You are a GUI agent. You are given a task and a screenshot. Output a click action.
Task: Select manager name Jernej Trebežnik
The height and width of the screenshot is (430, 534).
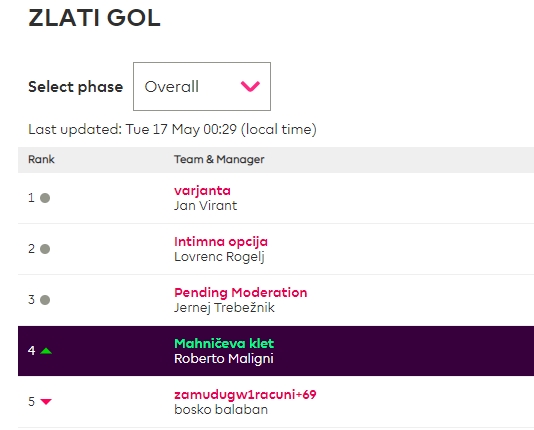pyautogui.click(x=224, y=308)
